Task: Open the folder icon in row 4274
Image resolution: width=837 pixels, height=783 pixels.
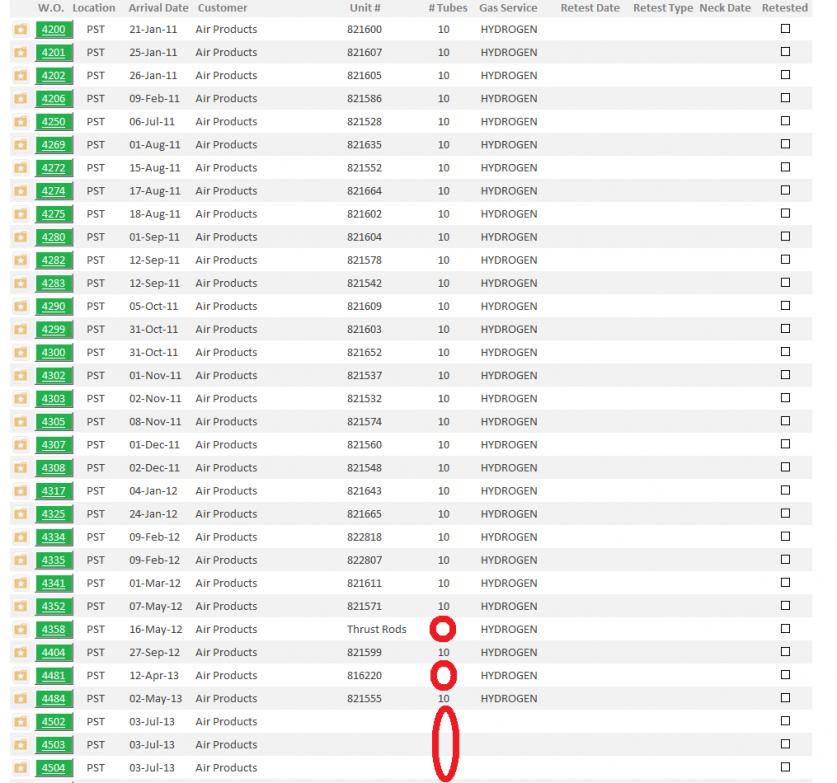Action: pos(21,191)
